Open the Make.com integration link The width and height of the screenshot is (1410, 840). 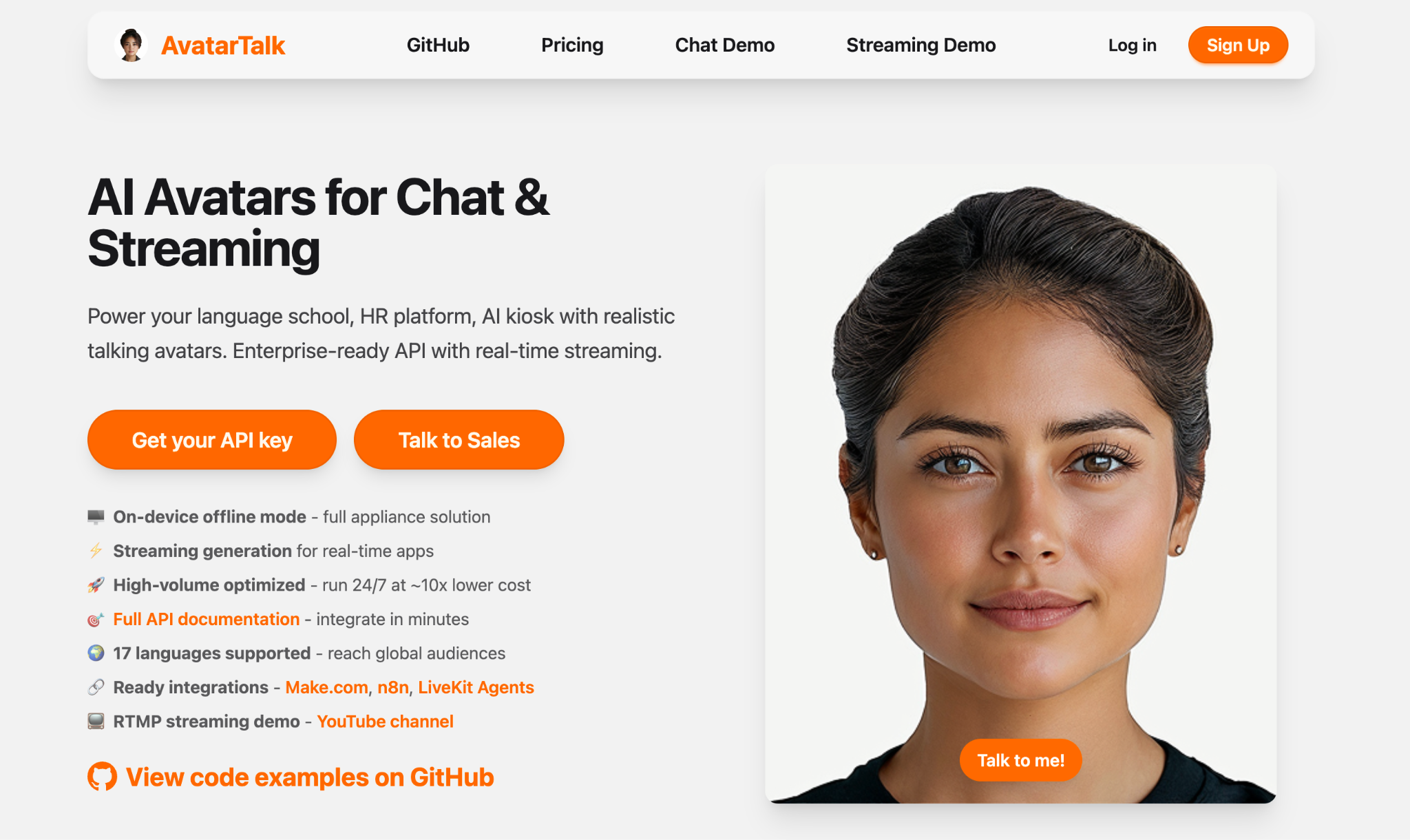(326, 687)
